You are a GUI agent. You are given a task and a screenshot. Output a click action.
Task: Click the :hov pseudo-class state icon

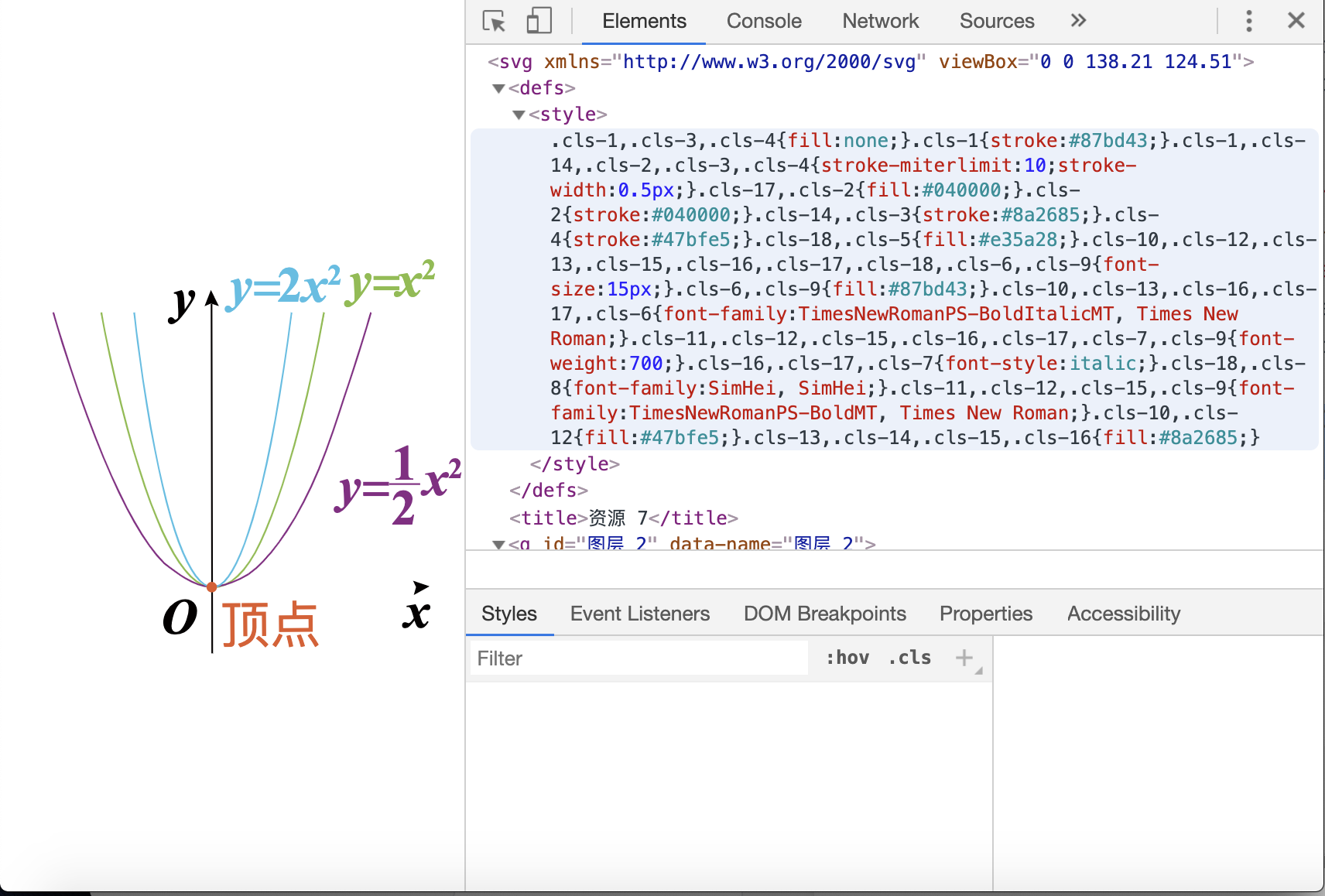click(848, 658)
